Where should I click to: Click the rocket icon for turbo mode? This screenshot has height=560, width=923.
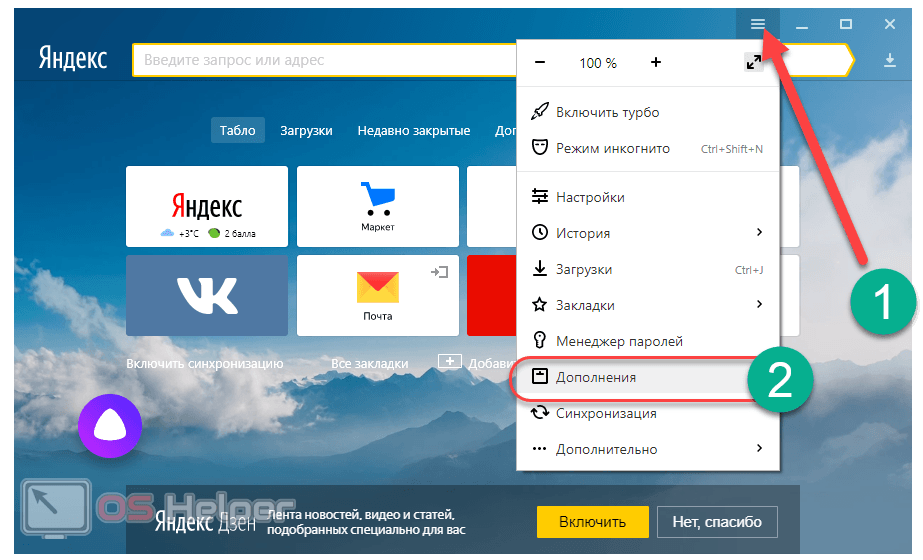[x=540, y=111]
